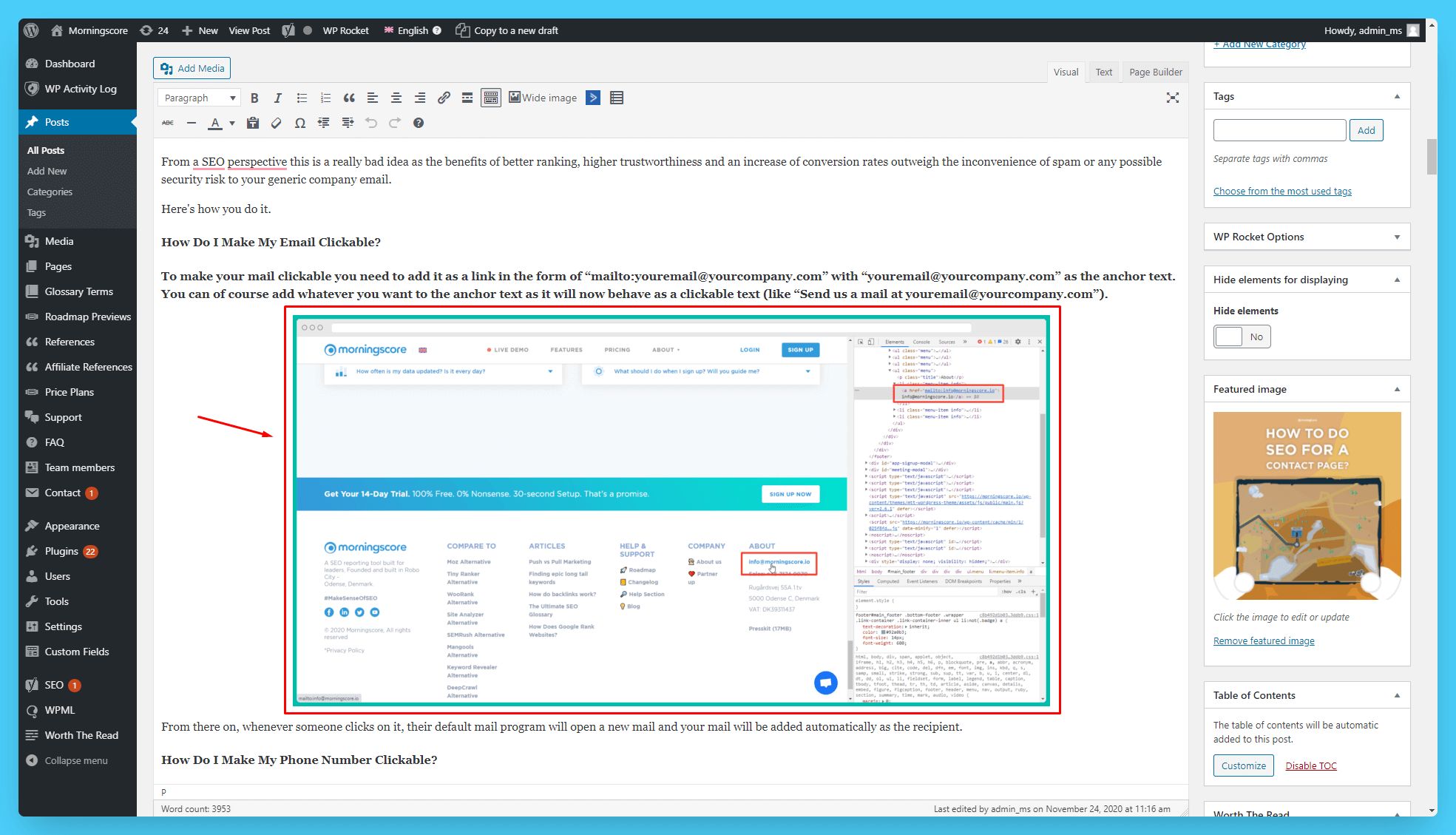Screen dimensions: 1456x835
Task: Toggle the Disable TOC button
Action: pos(1312,766)
